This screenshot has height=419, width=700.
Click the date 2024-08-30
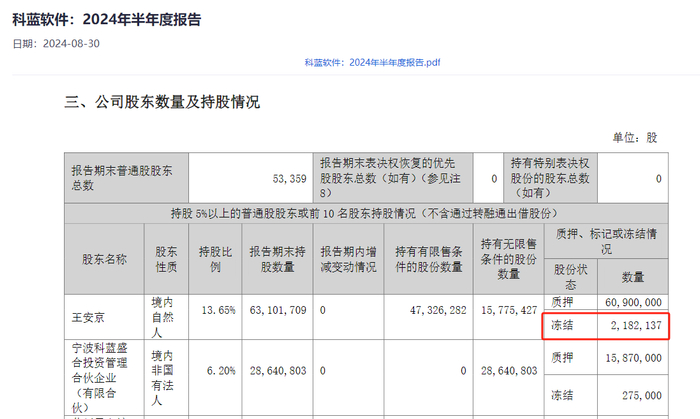pyautogui.click(x=71, y=44)
